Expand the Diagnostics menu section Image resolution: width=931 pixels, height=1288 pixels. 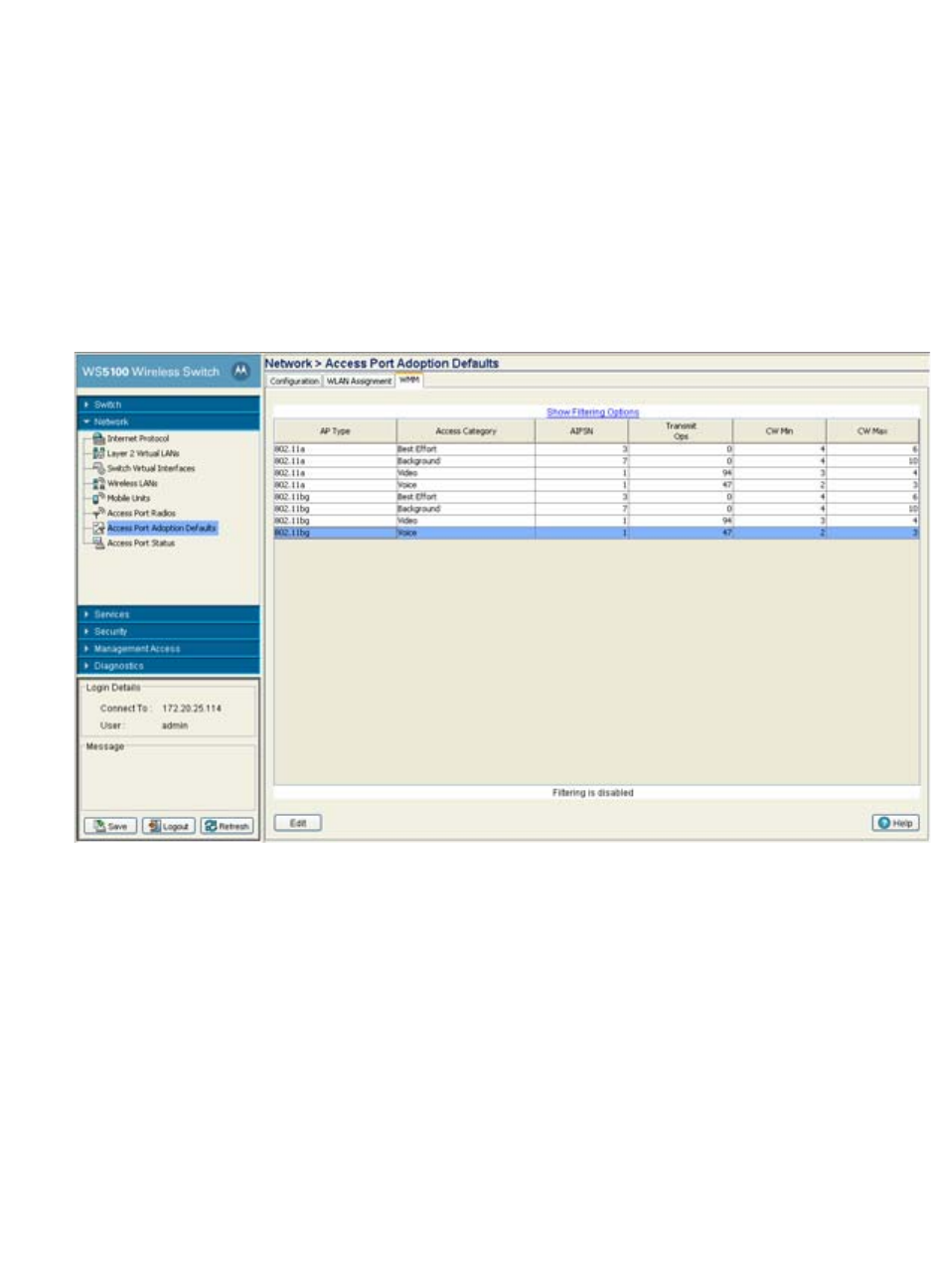(x=168, y=666)
